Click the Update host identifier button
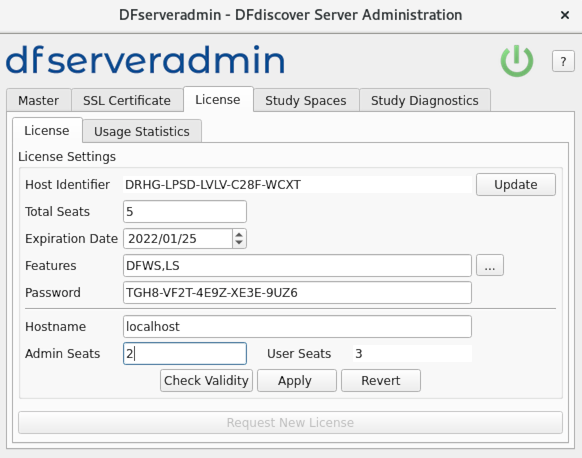The width and height of the screenshot is (582, 458). (516, 184)
